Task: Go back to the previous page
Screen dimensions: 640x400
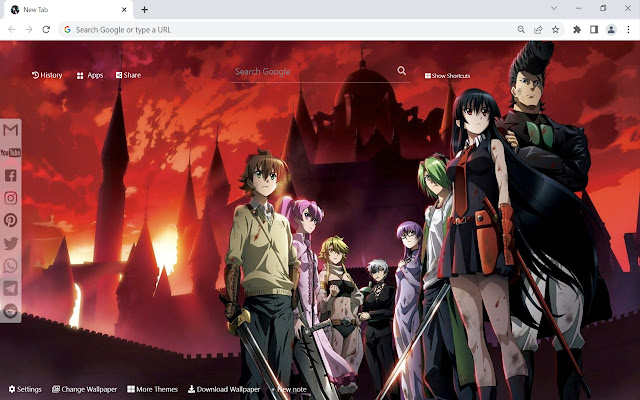Action: [12, 29]
